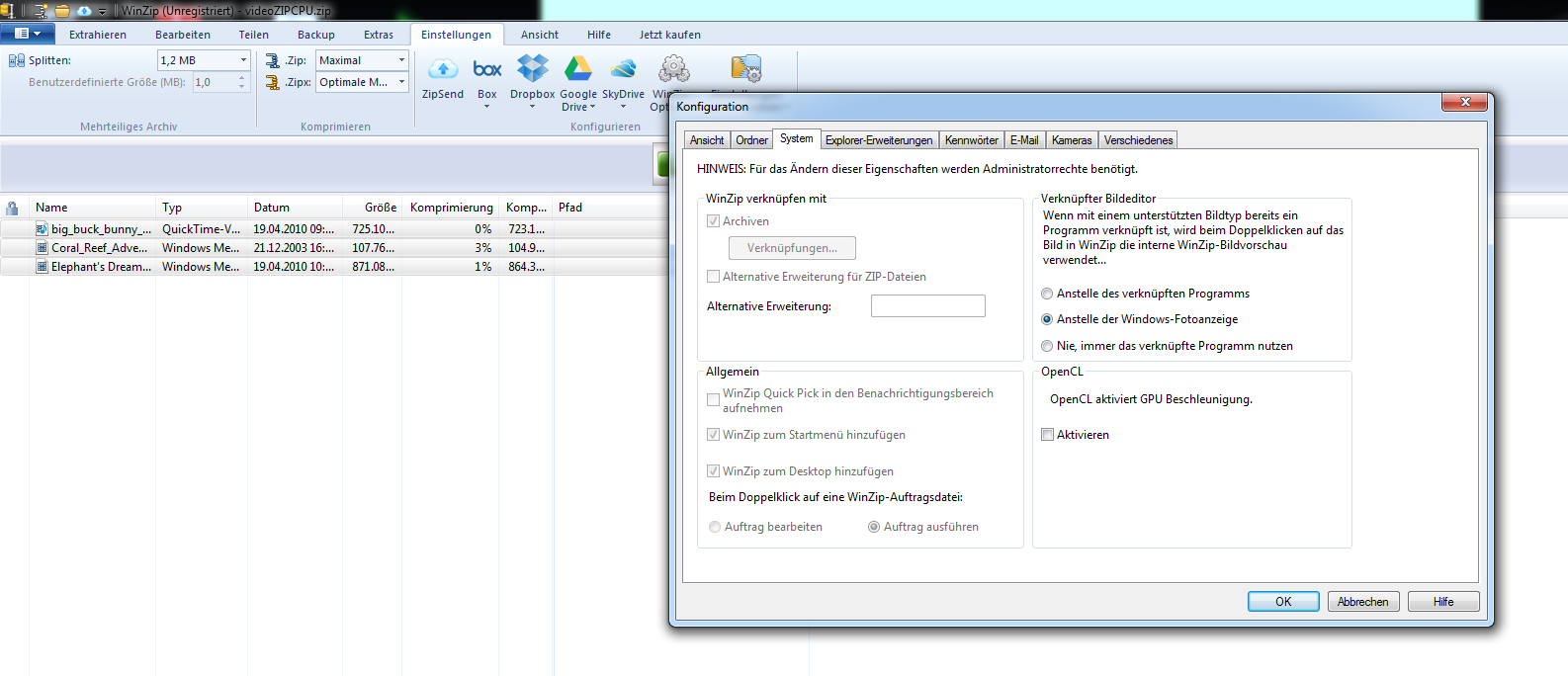This screenshot has height=676, width=1568.
Task: Click the SkyDrive cloud icon
Action: pyautogui.click(x=624, y=68)
